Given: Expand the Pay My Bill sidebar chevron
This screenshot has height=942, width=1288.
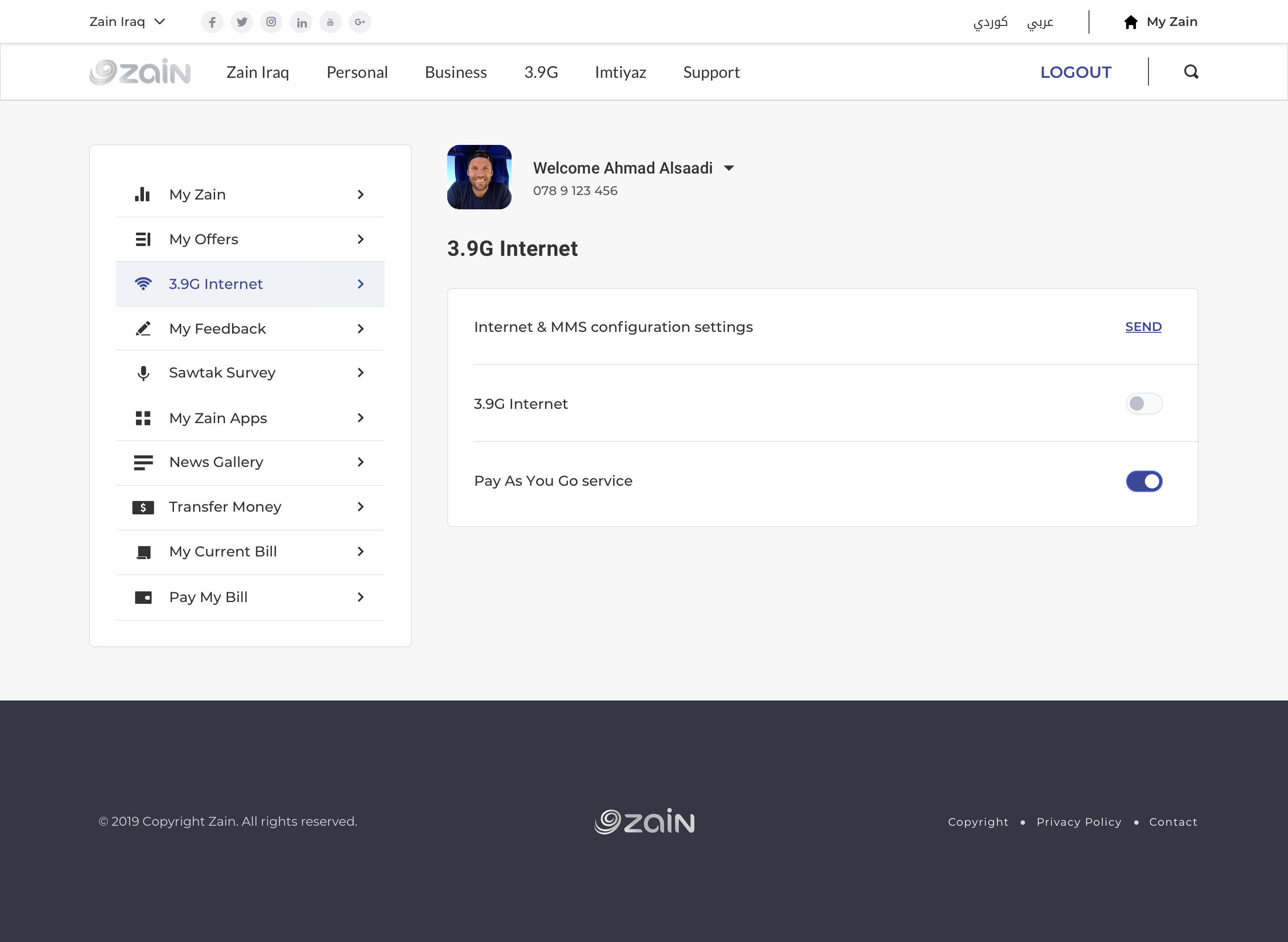Looking at the screenshot, I should 360,597.
